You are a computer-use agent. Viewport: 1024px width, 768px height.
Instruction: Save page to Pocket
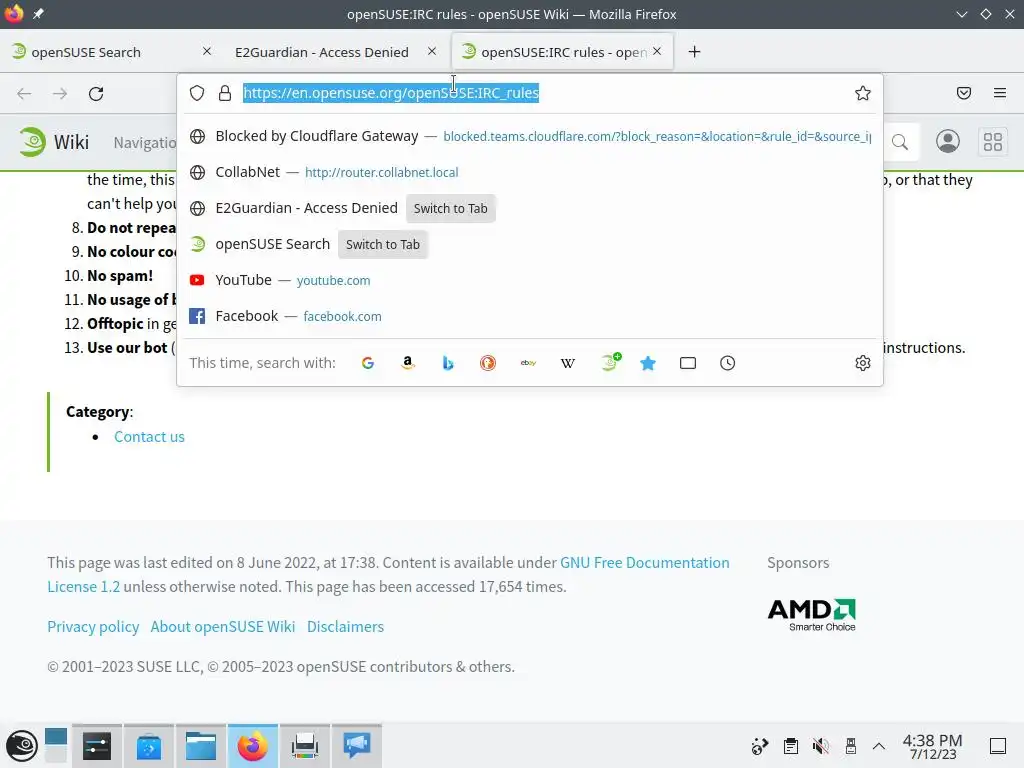pos(964,93)
